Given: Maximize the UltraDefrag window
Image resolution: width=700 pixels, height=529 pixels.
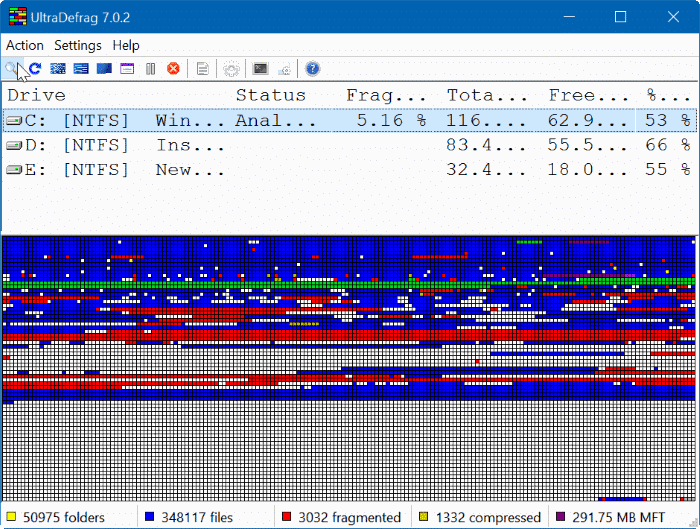Looking at the screenshot, I should pyautogui.click(x=621, y=17).
